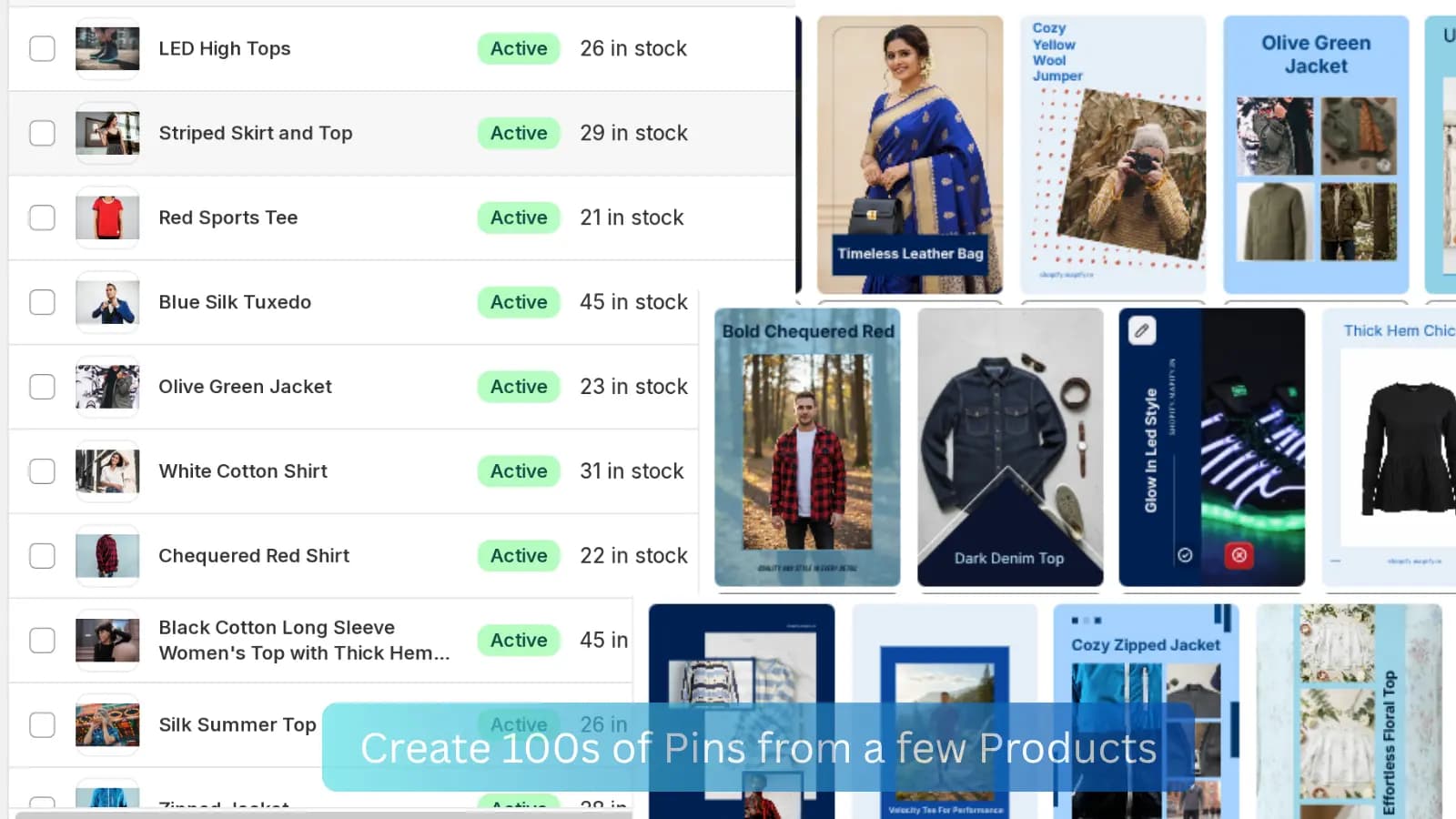
Task: Open the Dark Denim Top pin
Action: point(1010,447)
